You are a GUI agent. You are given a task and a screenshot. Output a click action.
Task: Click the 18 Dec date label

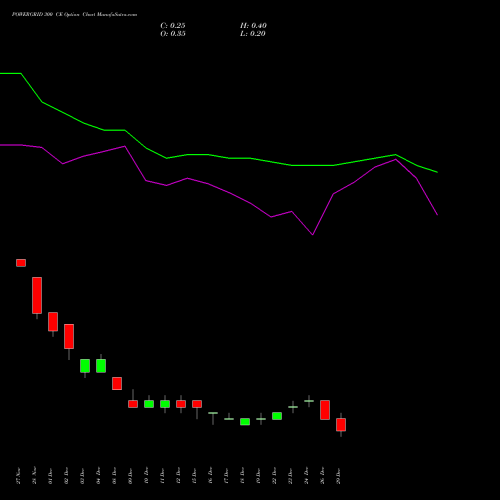click(x=243, y=476)
